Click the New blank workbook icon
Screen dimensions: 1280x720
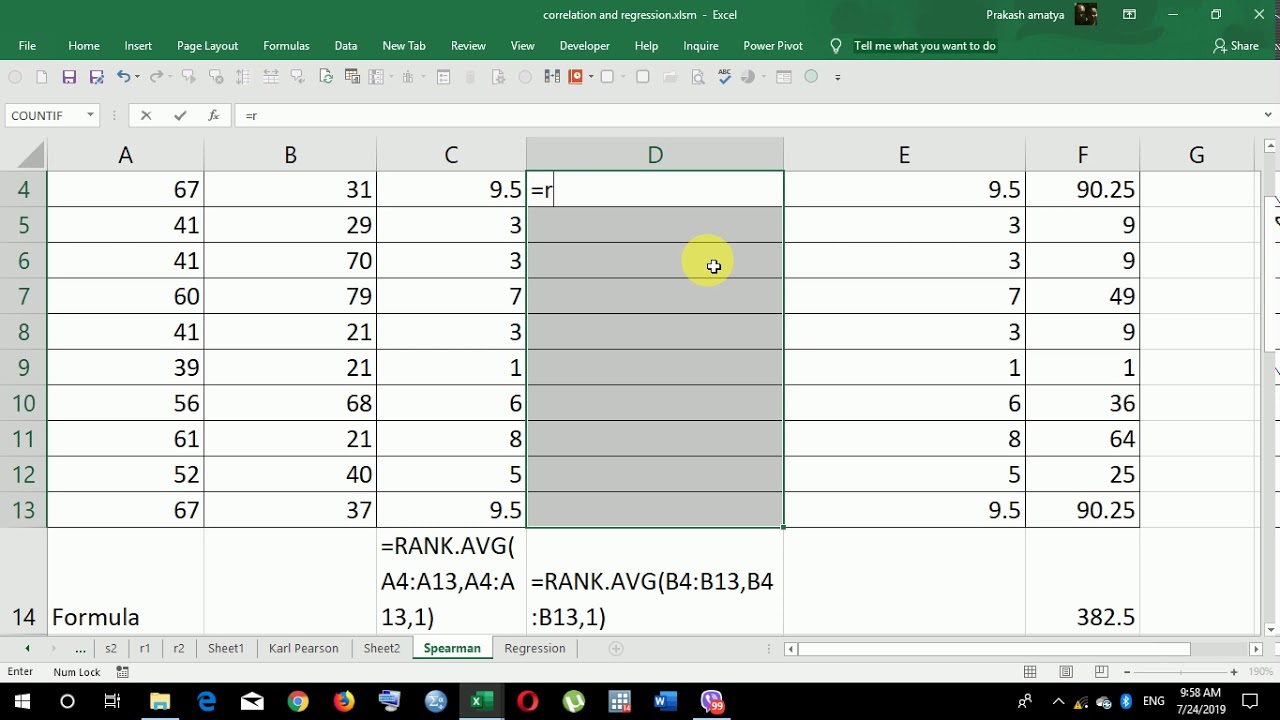42,77
